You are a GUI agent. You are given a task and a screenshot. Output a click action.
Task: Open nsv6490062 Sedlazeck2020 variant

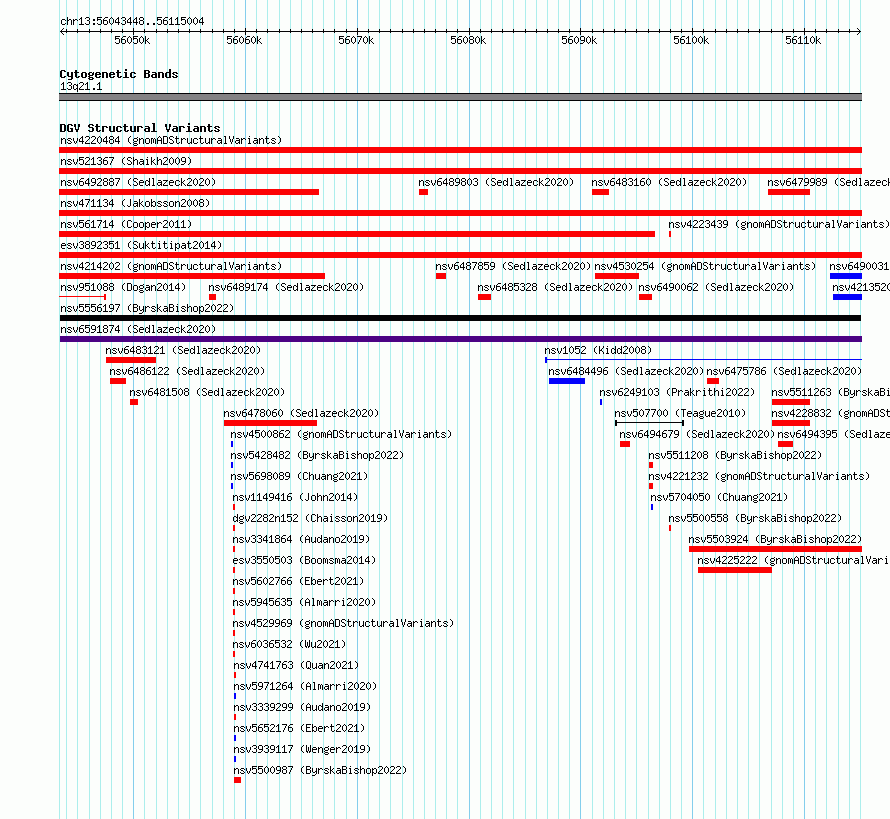tap(716, 287)
